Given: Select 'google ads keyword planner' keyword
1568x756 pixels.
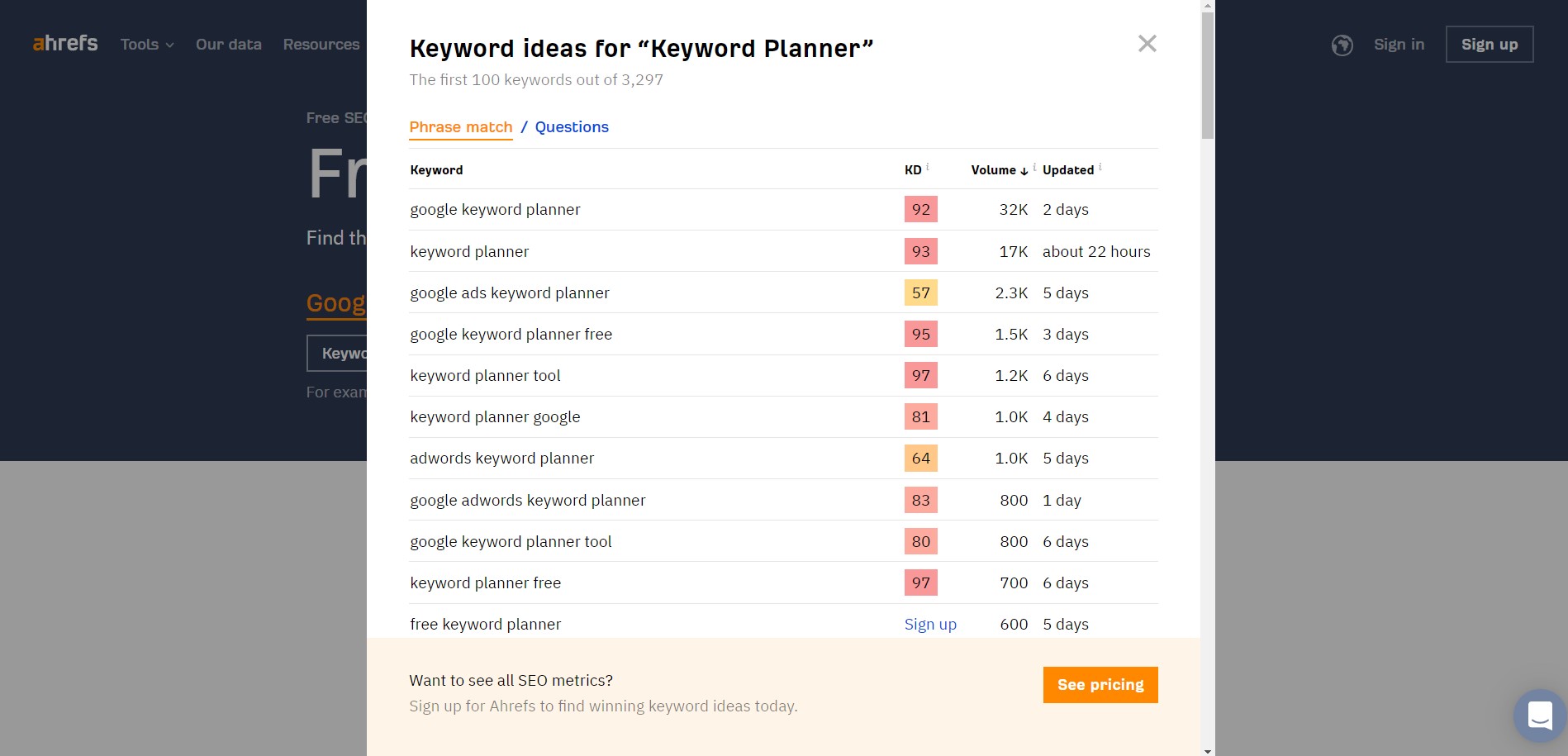Looking at the screenshot, I should [x=510, y=293].
